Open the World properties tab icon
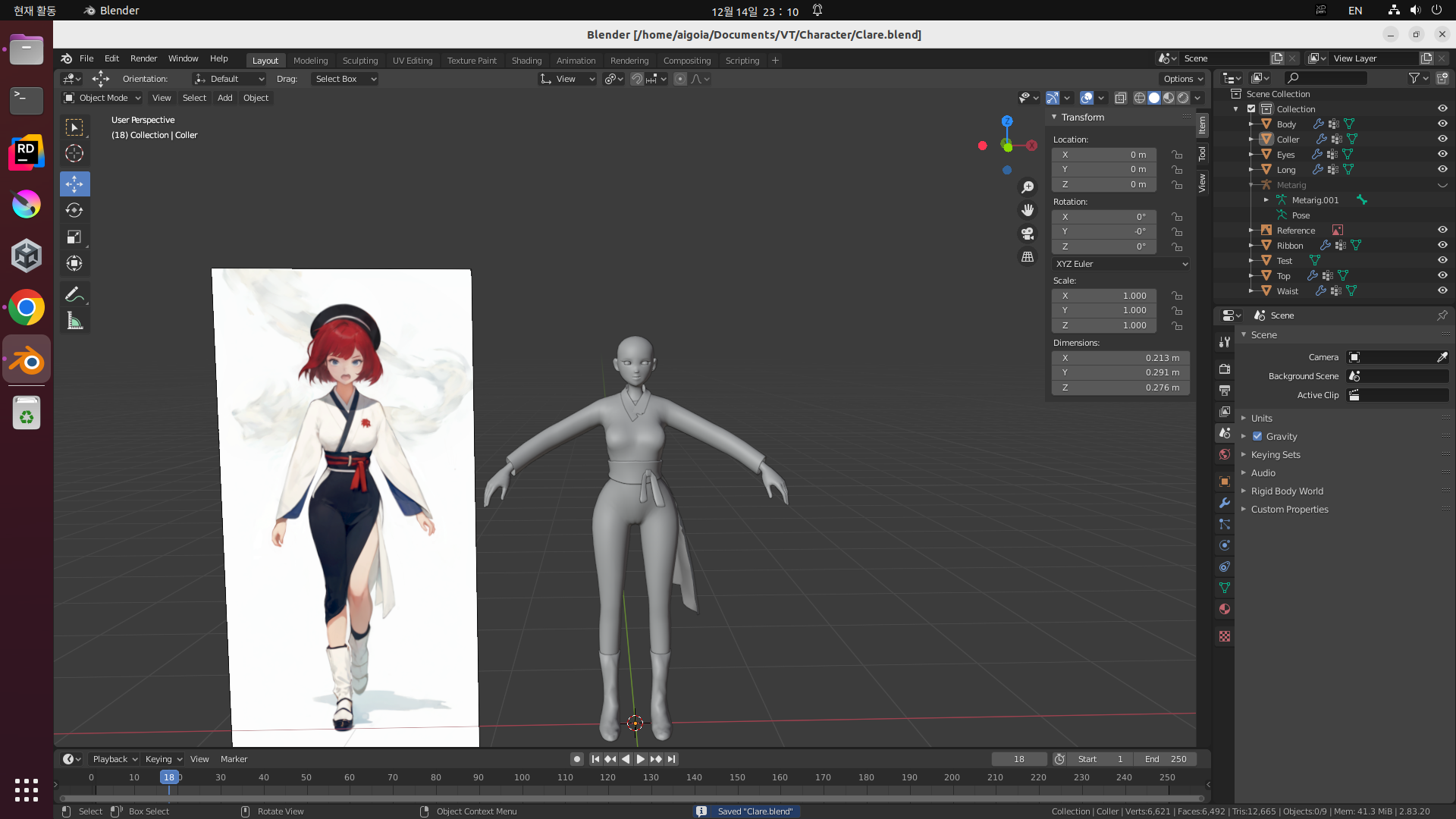 point(1225,454)
